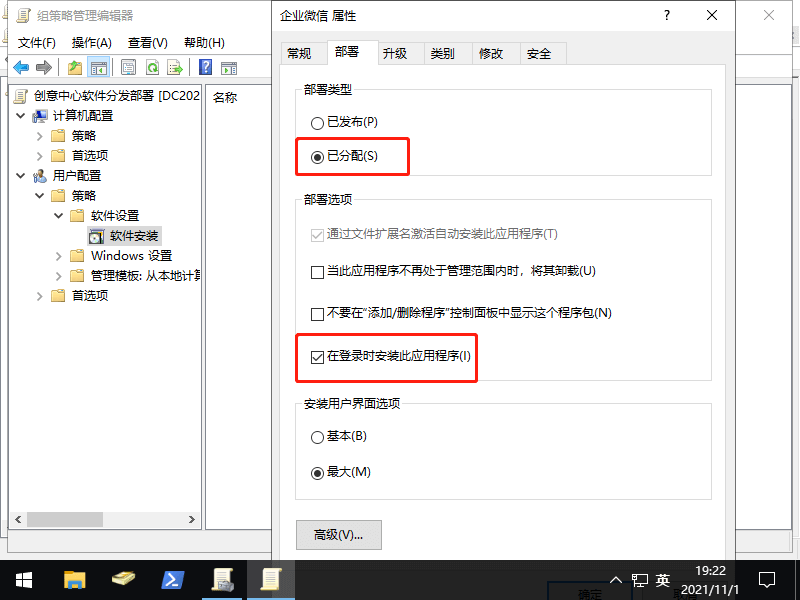Open the taskbar toolbox/server icon
This screenshot has height=600, width=800.
223,580
